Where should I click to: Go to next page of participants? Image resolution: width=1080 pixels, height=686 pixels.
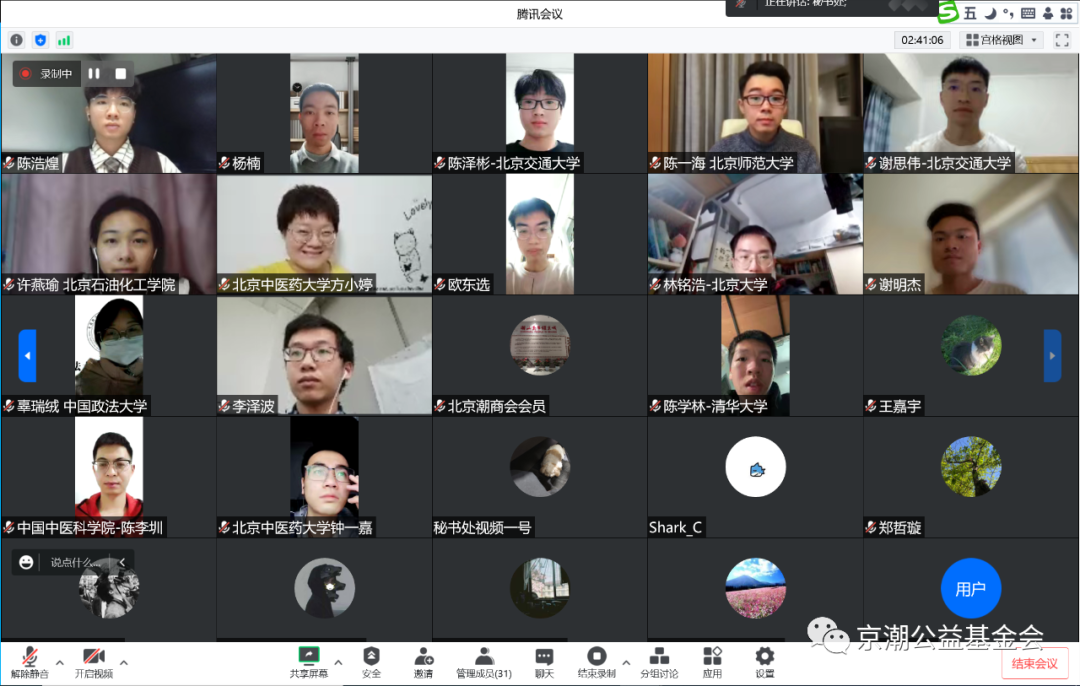tap(1052, 355)
